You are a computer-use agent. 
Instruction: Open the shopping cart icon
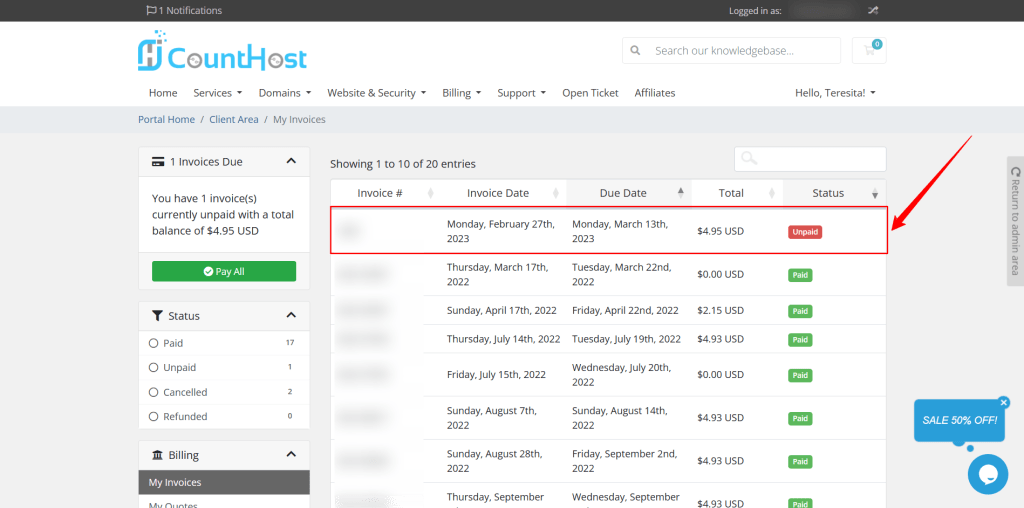(x=869, y=50)
